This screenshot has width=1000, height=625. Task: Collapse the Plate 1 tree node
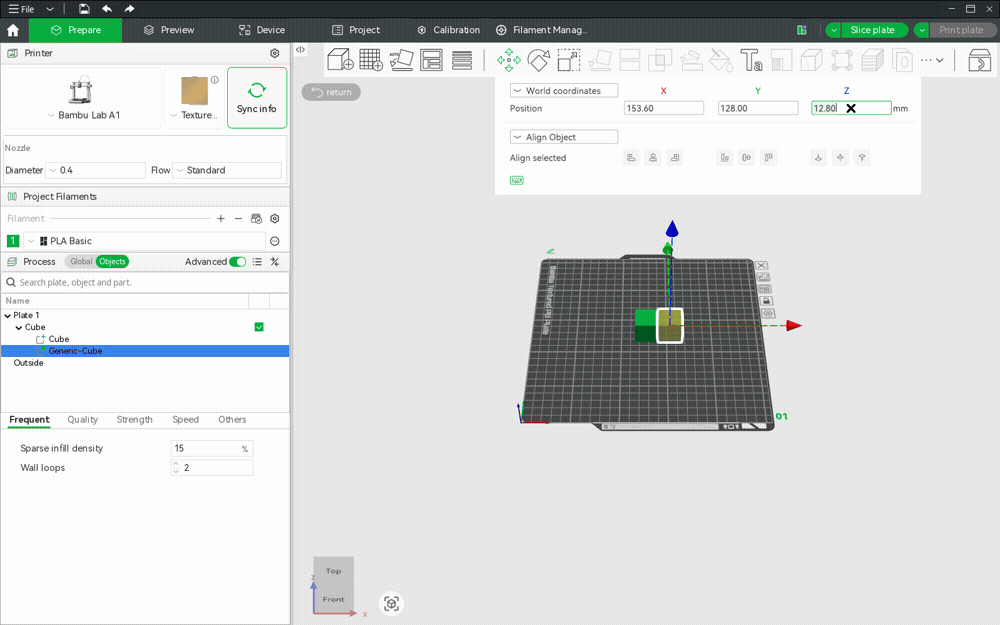click(x=8, y=316)
